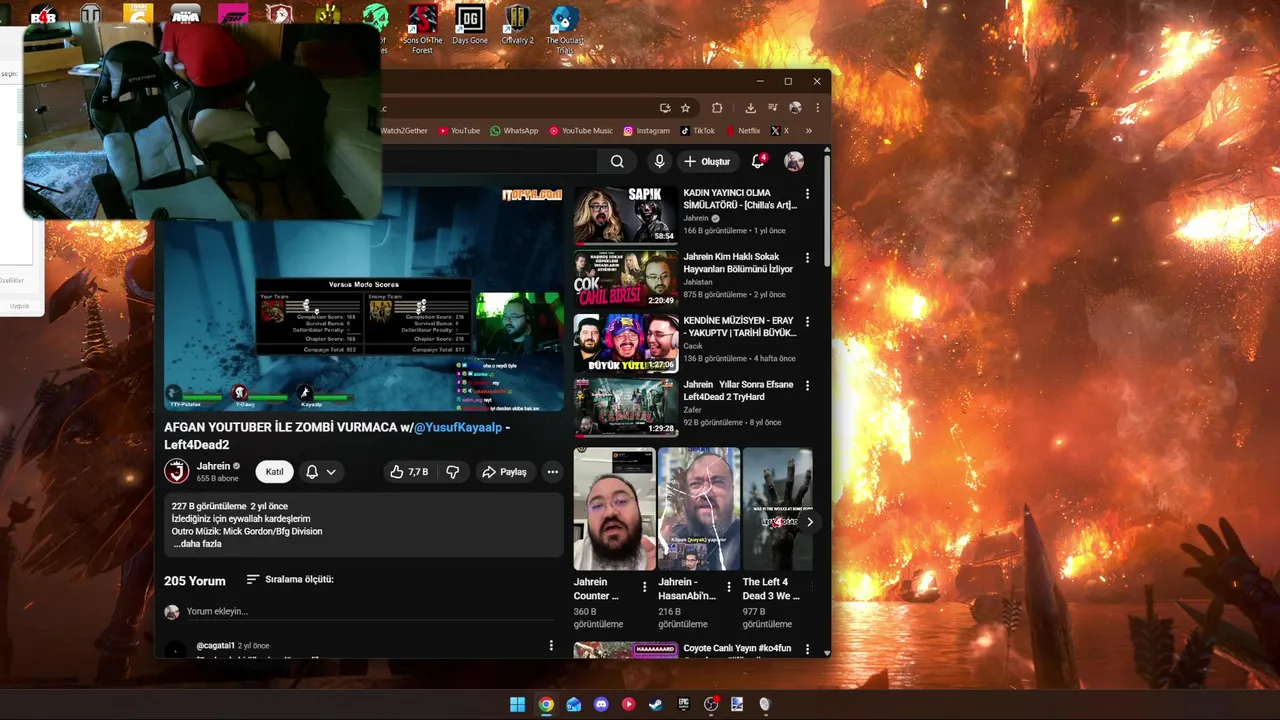Click the YouTube search magnifier button
The width and height of the screenshot is (1280, 720).
(x=617, y=161)
